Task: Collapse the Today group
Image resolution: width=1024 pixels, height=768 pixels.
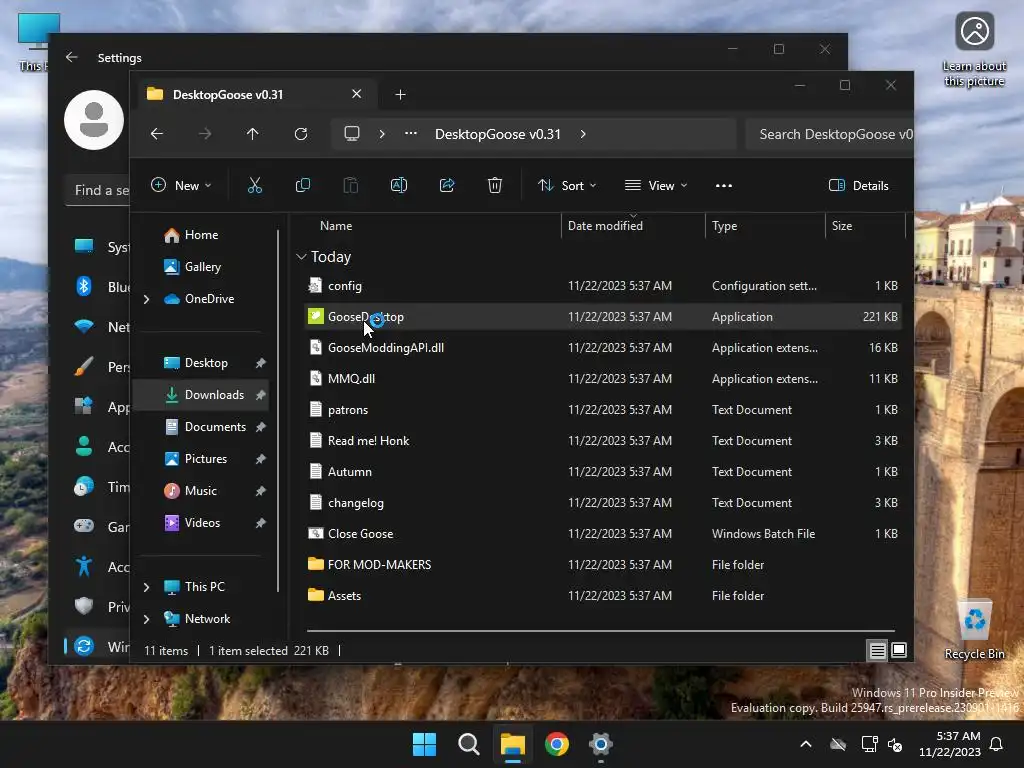Action: [301, 257]
